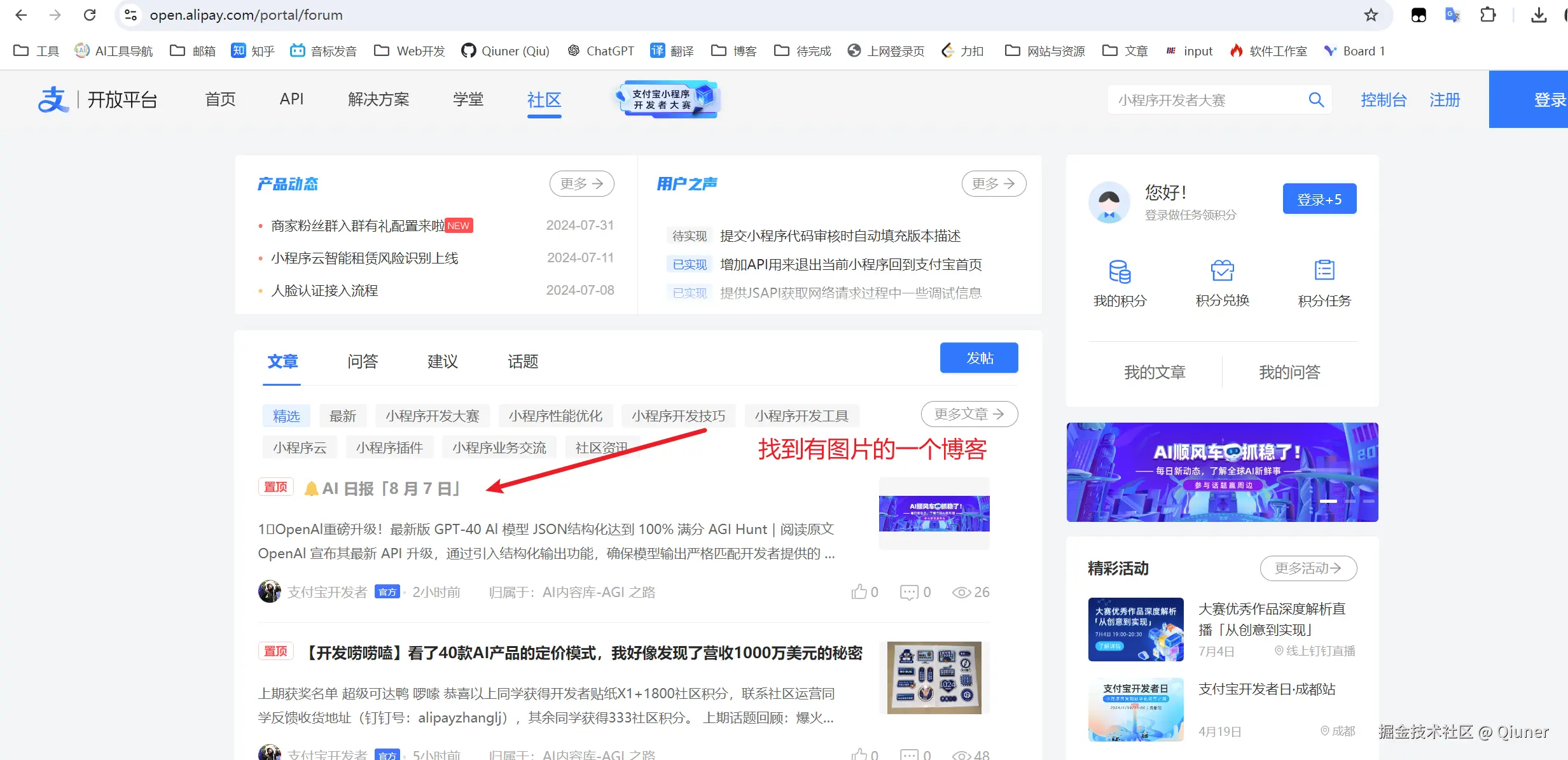Like the AI 日报 post
The width and height of the screenshot is (1568, 760).
tap(859, 592)
